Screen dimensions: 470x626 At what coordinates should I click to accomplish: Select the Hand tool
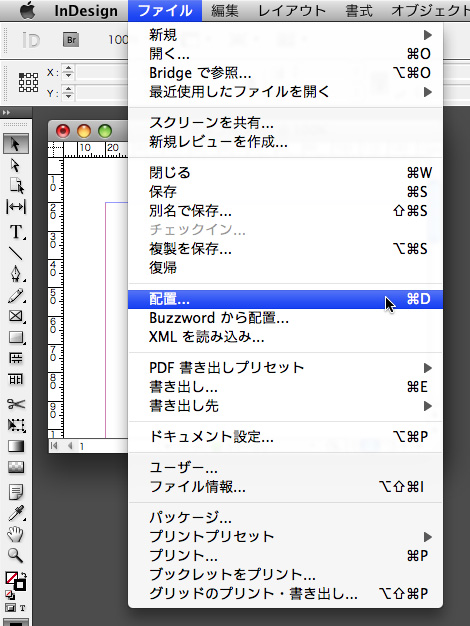(x=16, y=534)
